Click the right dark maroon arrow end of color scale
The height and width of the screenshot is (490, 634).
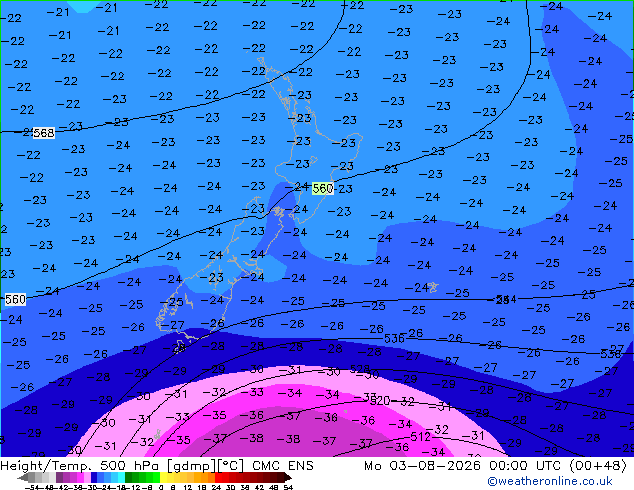[288, 478]
